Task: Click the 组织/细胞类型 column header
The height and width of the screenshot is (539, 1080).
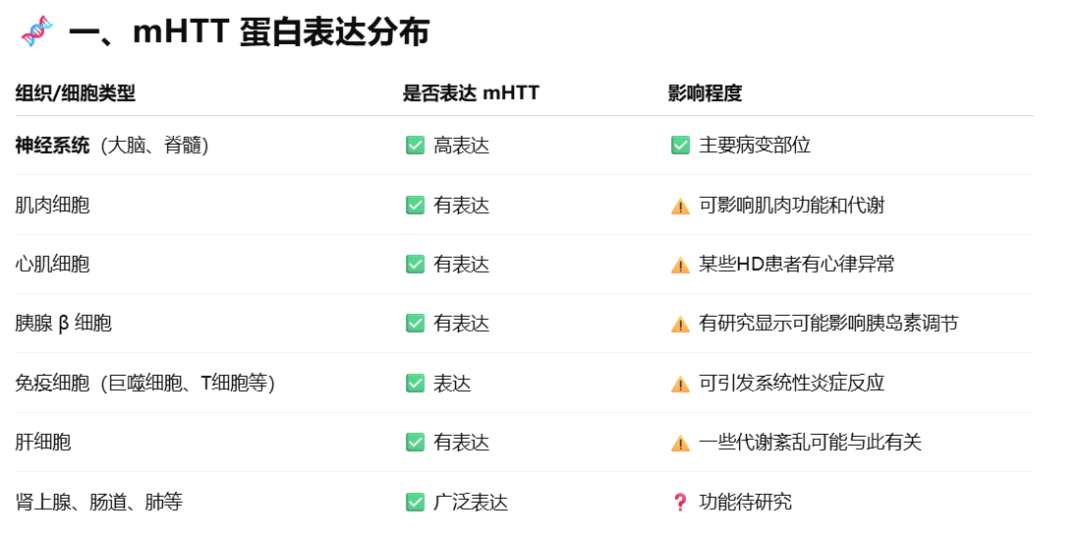Action: pos(75,94)
